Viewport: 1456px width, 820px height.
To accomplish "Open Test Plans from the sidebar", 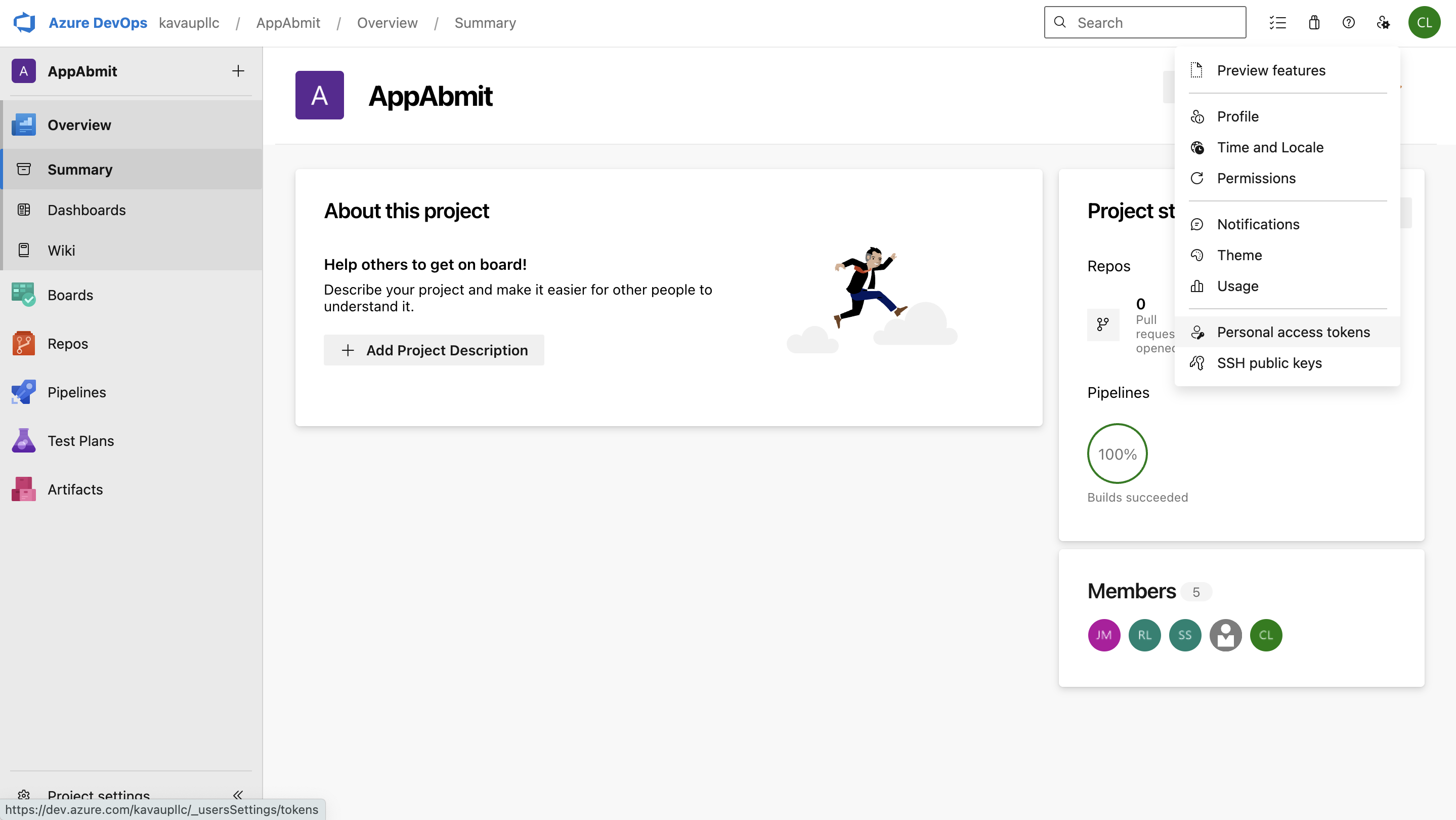I will tap(80, 441).
